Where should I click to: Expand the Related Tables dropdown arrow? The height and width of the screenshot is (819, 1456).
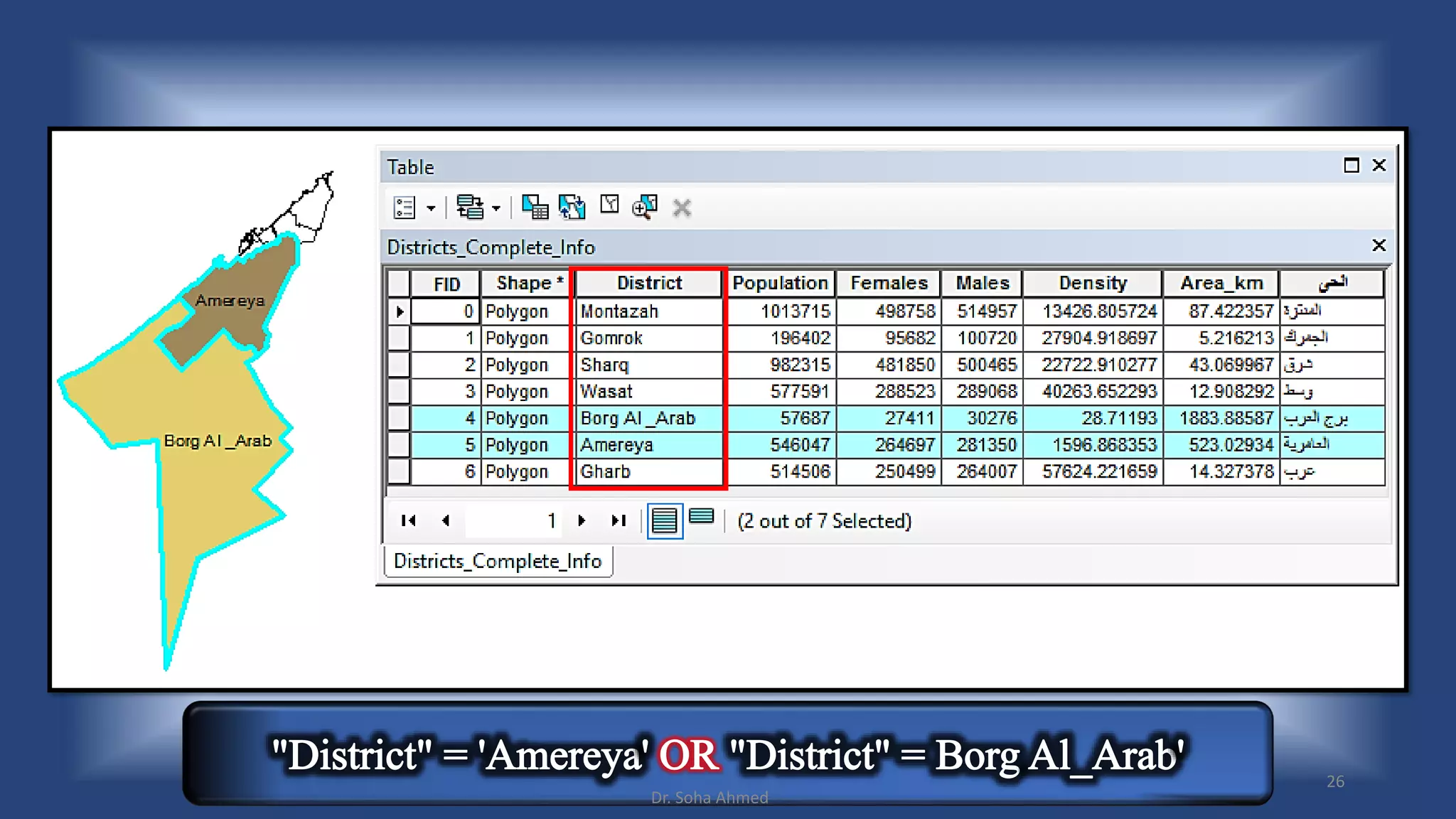point(496,208)
